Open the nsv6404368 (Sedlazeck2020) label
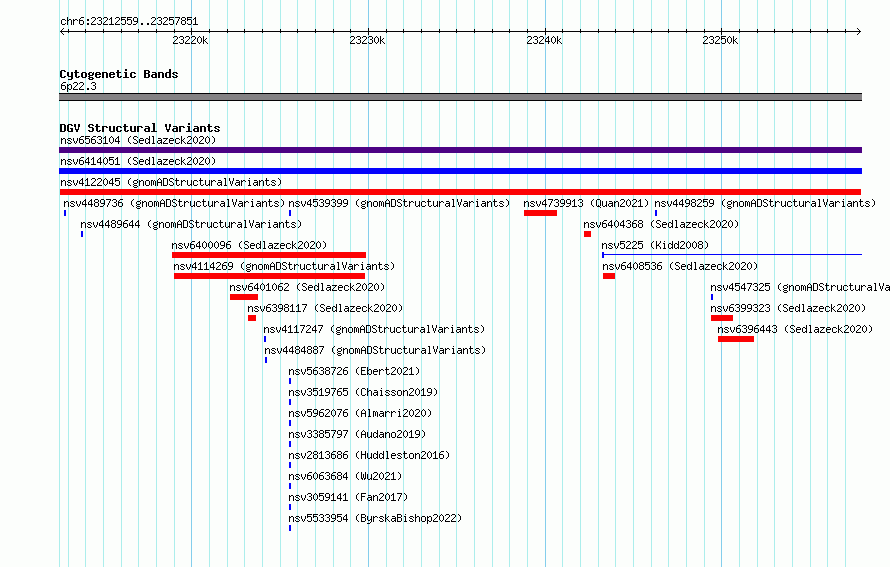This screenshot has width=890, height=567. tap(661, 224)
